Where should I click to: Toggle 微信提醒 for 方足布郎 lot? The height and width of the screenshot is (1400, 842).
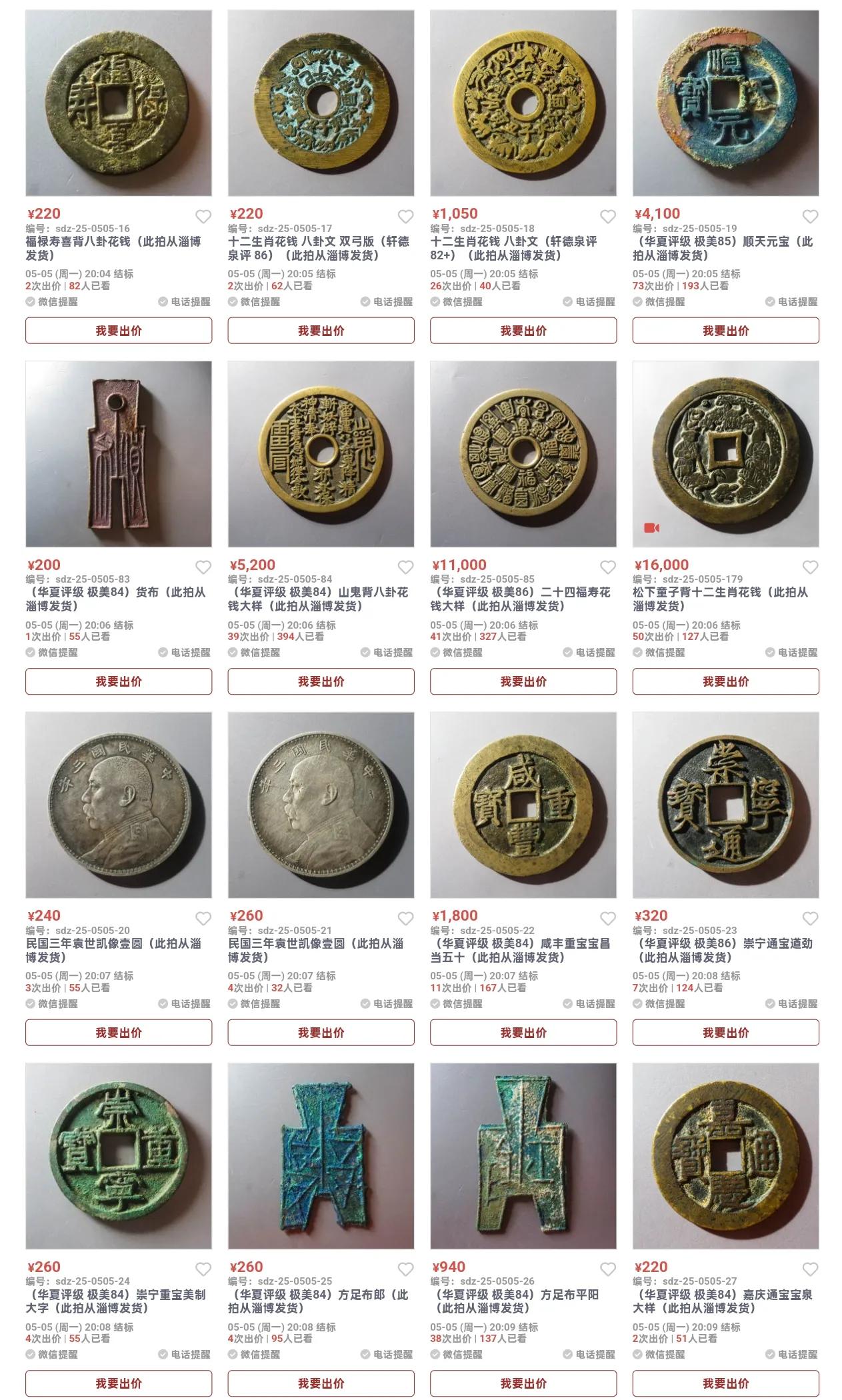pyautogui.click(x=254, y=1355)
